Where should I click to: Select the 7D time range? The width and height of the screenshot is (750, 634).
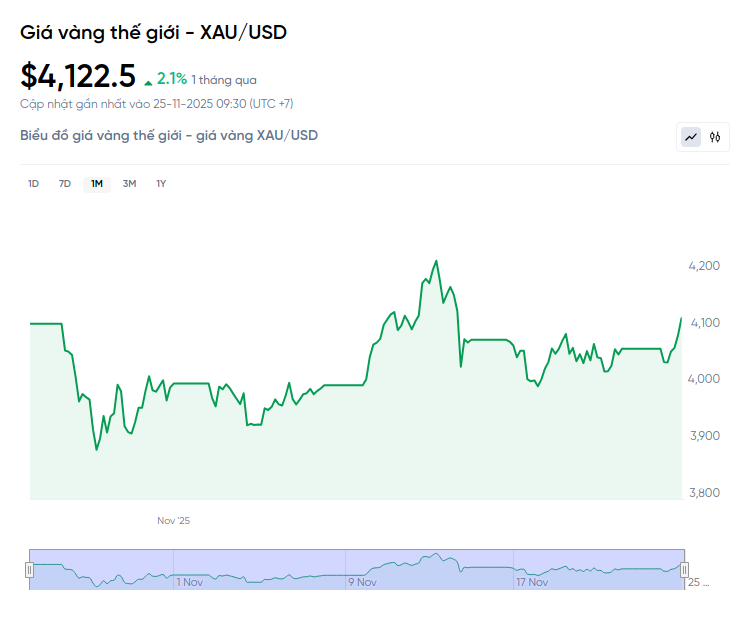click(x=65, y=183)
